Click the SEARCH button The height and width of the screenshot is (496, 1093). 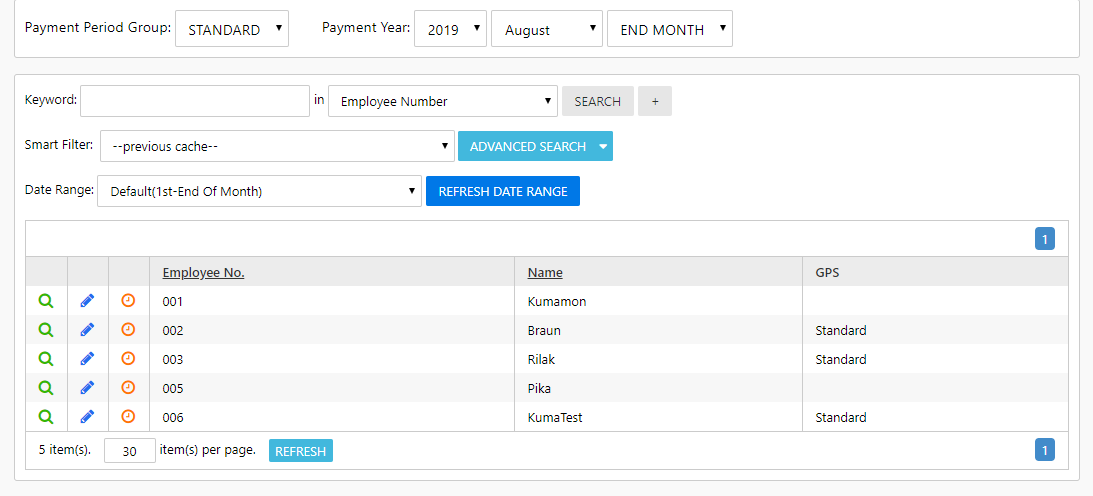[x=597, y=101]
